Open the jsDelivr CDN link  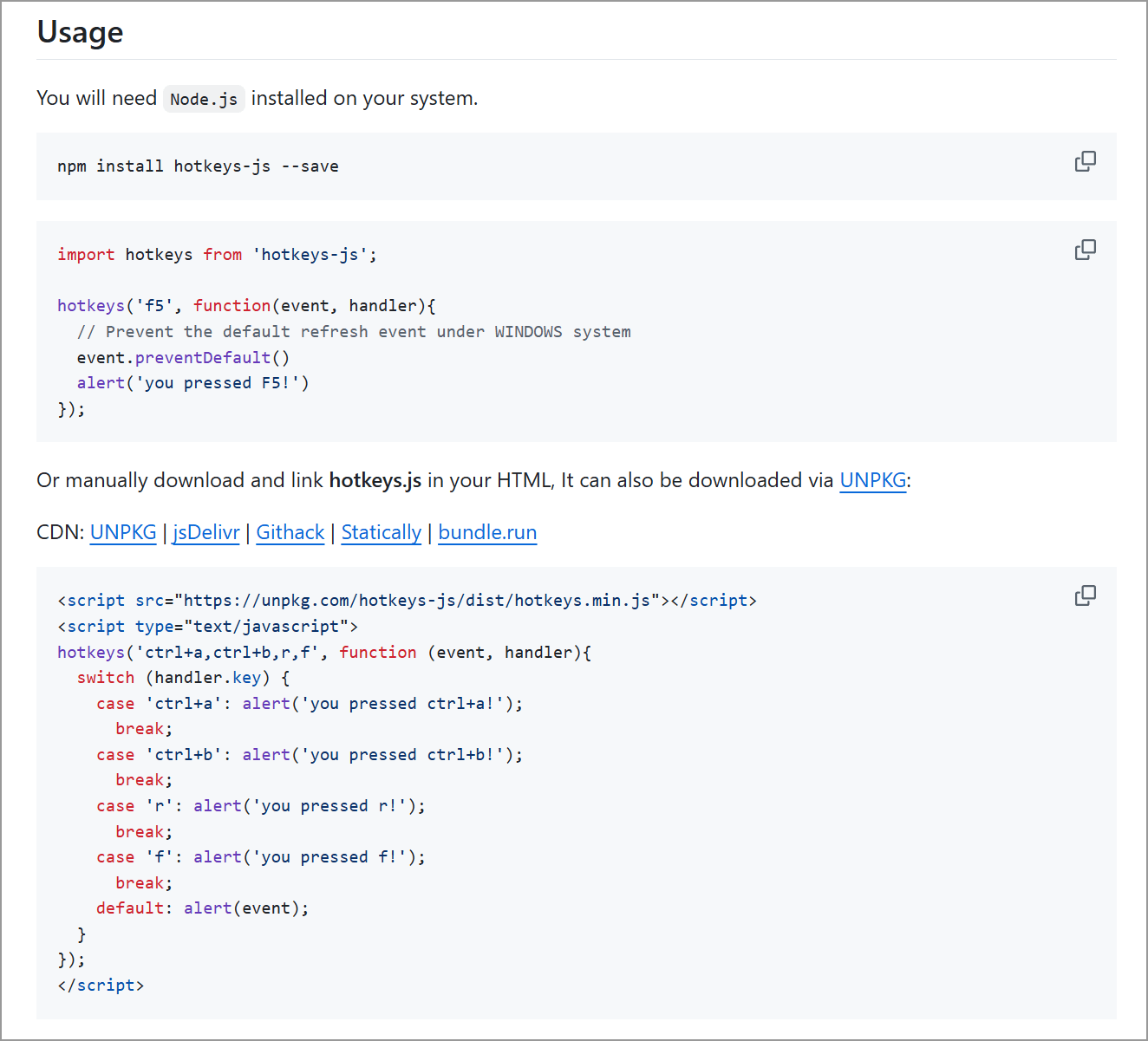(206, 532)
